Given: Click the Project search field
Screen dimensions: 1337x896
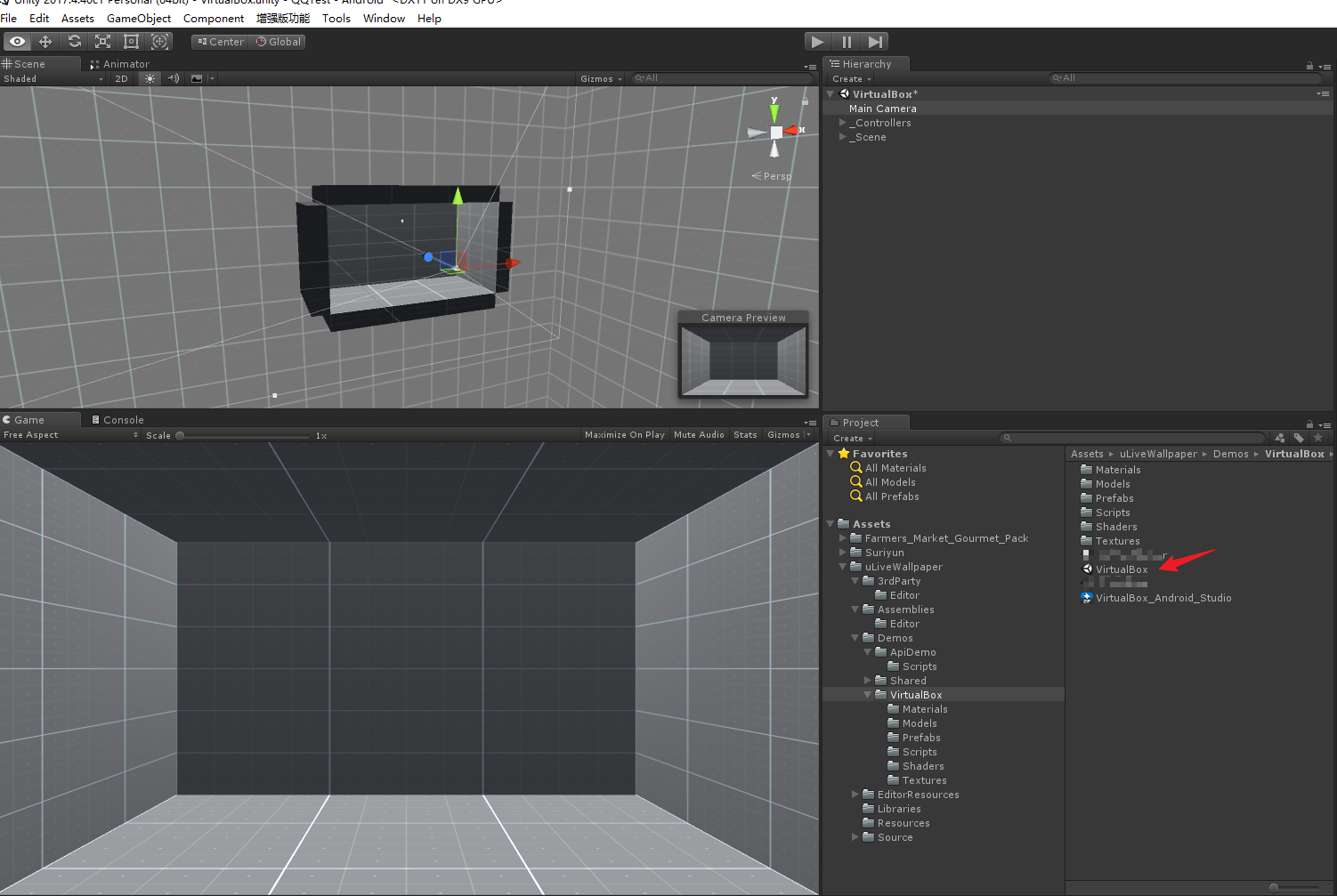Looking at the screenshot, I should 1132,438.
